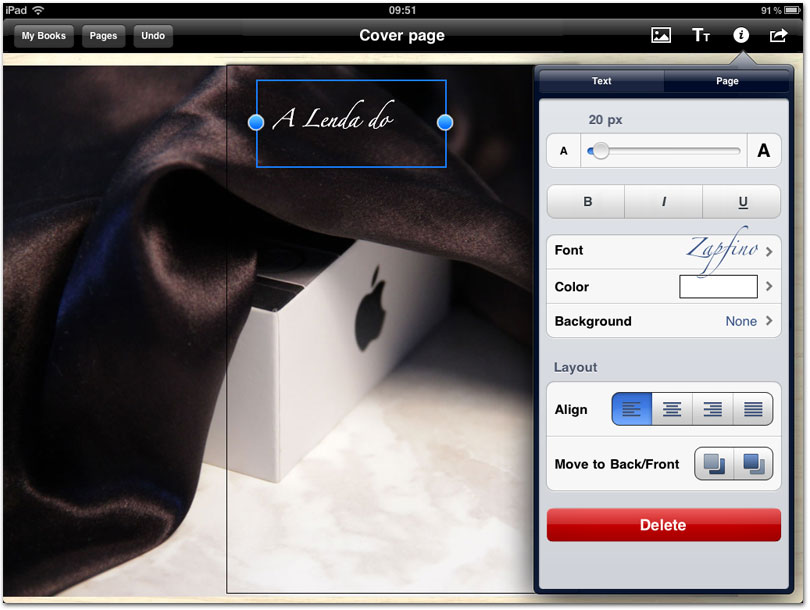Screen dimensions: 810x610
Task: Expand the Background options chevron
Action: pos(769,321)
